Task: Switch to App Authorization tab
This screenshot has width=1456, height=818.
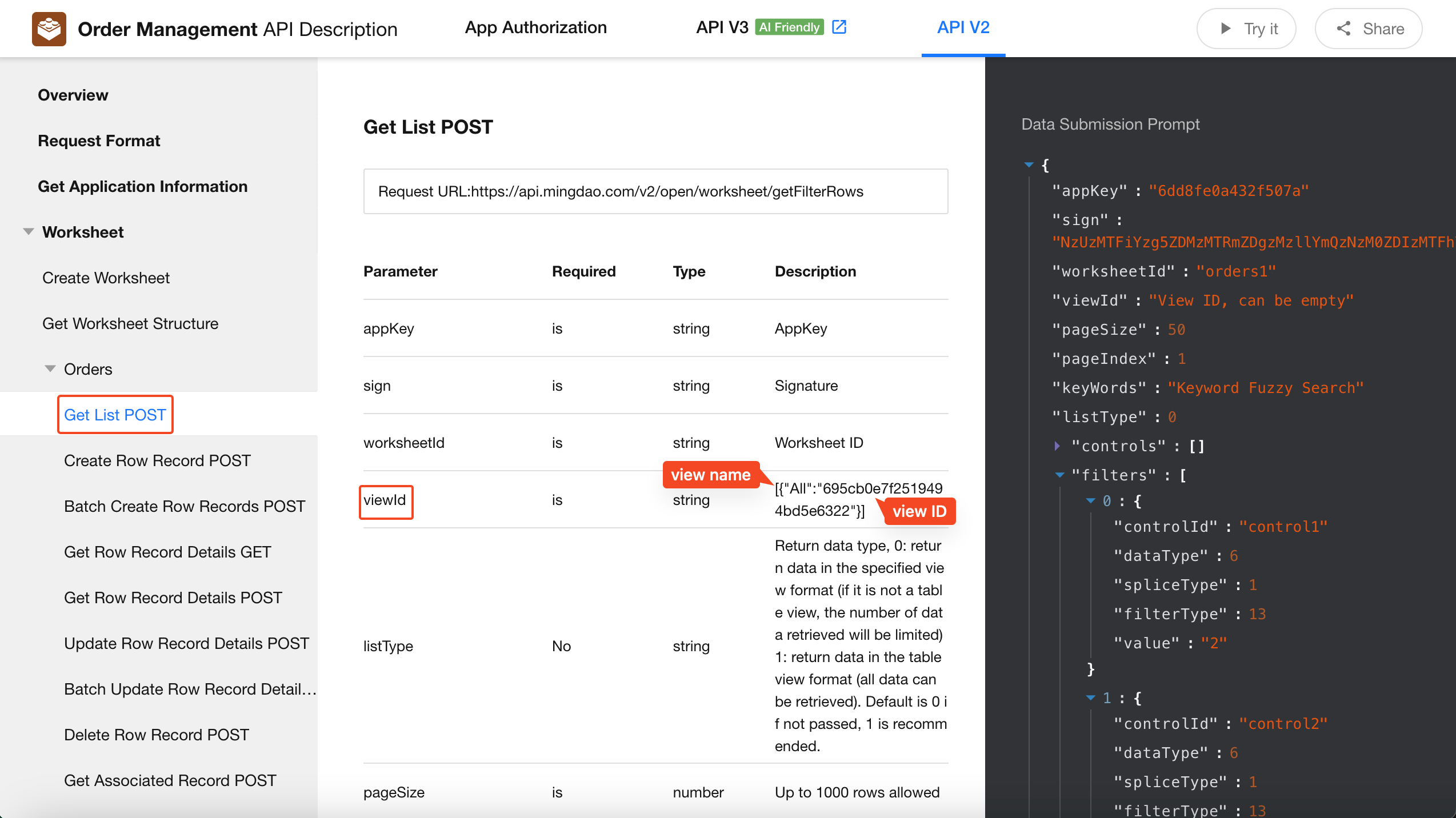Action: click(535, 27)
